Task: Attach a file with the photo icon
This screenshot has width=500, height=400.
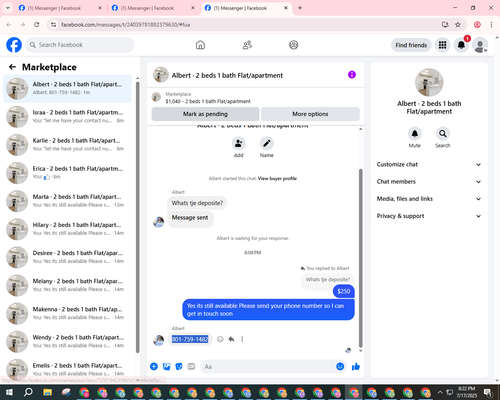Action: pyautogui.click(x=166, y=367)
